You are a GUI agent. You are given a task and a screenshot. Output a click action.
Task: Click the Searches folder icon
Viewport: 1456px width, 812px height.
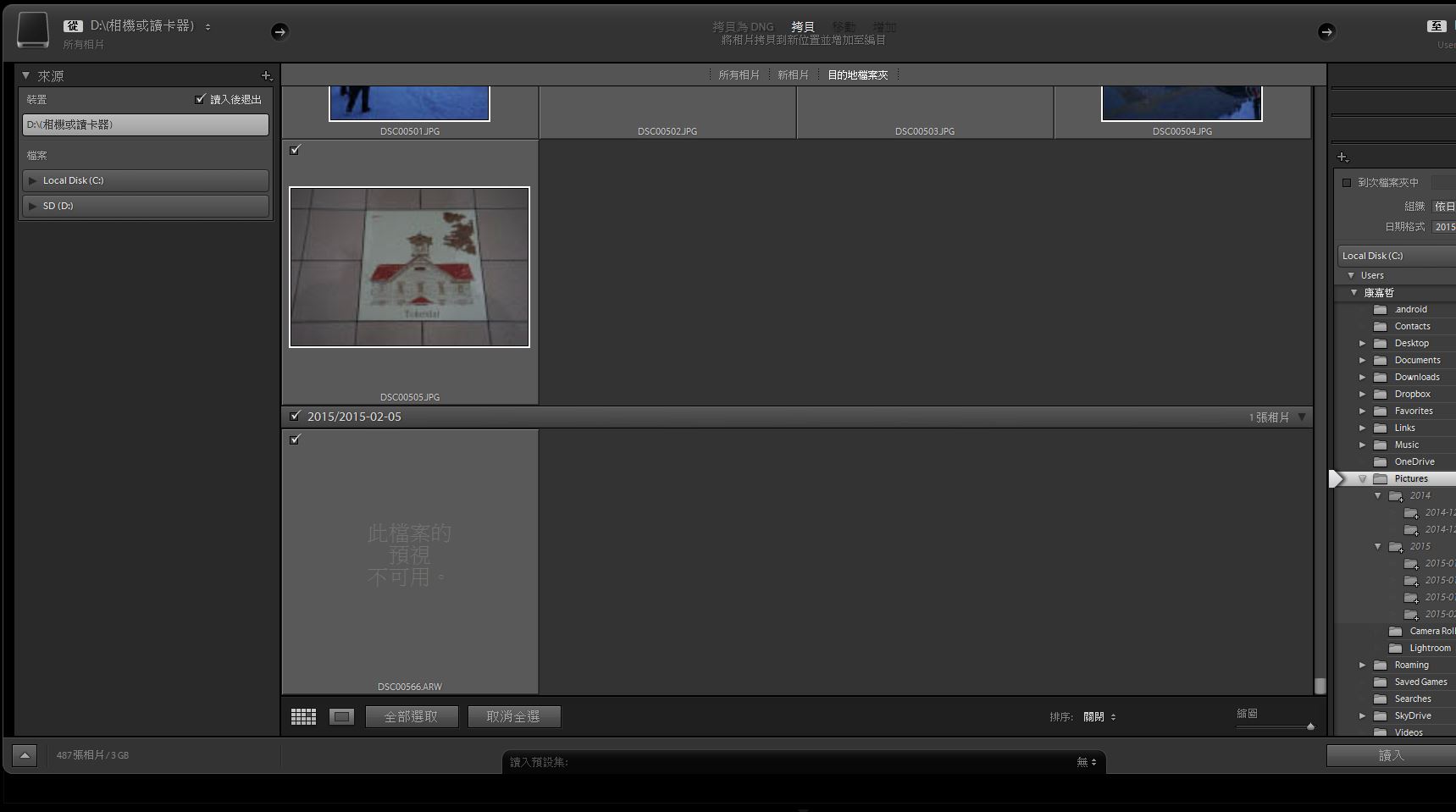pos(1381,699)
